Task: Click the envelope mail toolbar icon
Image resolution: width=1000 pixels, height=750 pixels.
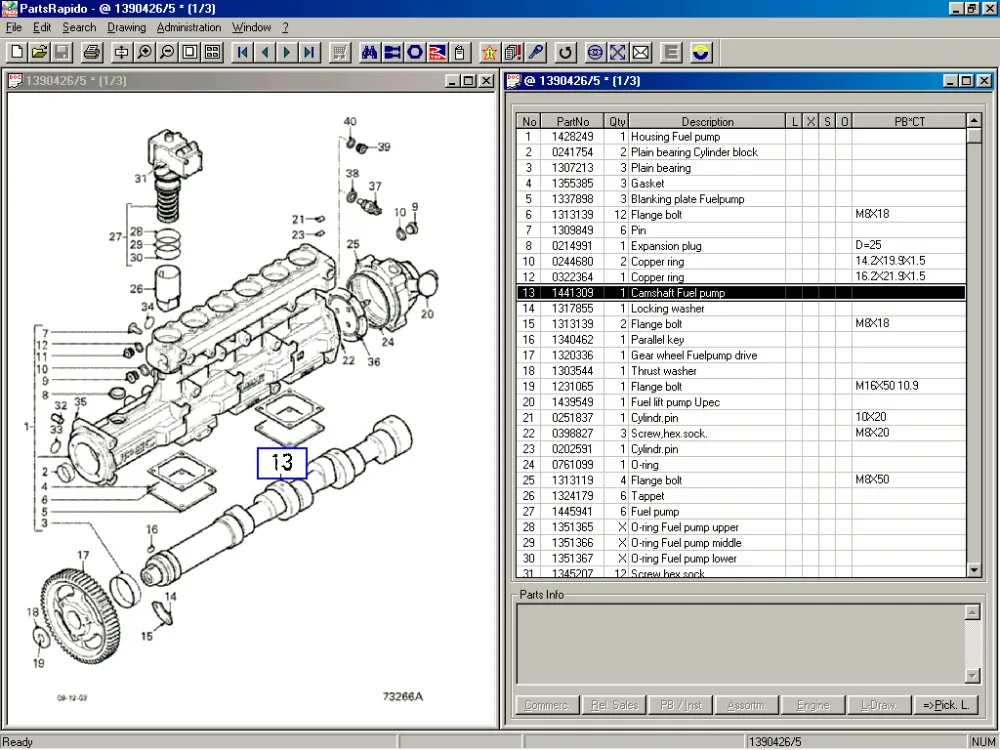Action: pyautogui.click(x=641, y=52)
